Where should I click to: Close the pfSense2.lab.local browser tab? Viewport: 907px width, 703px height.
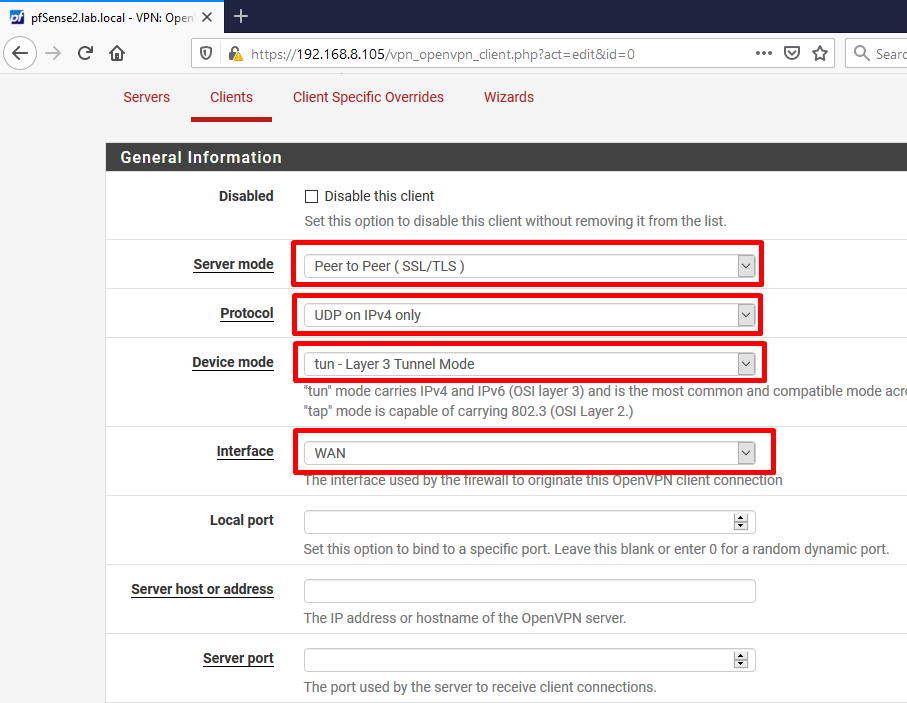tap(207, 17)
